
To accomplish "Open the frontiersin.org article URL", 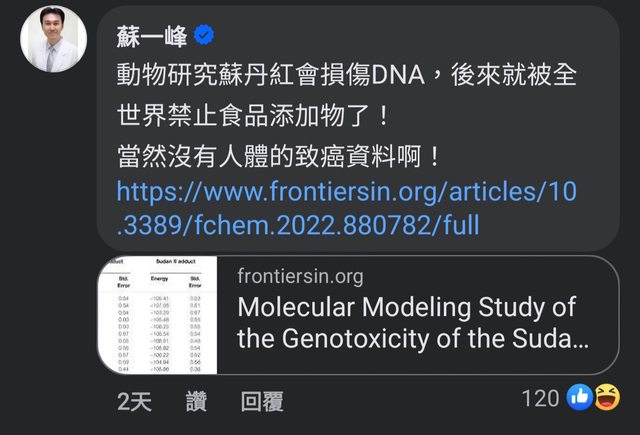I will point(346,191).
